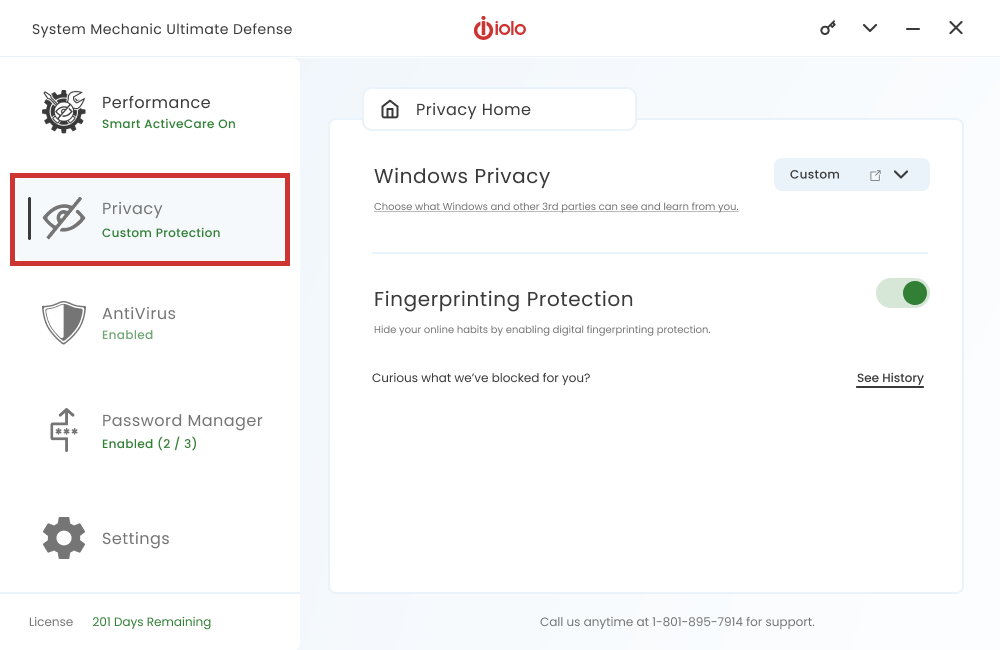Click the Windows Privacy description link
Screen dimensions: 1000x650
click(556, 207)
